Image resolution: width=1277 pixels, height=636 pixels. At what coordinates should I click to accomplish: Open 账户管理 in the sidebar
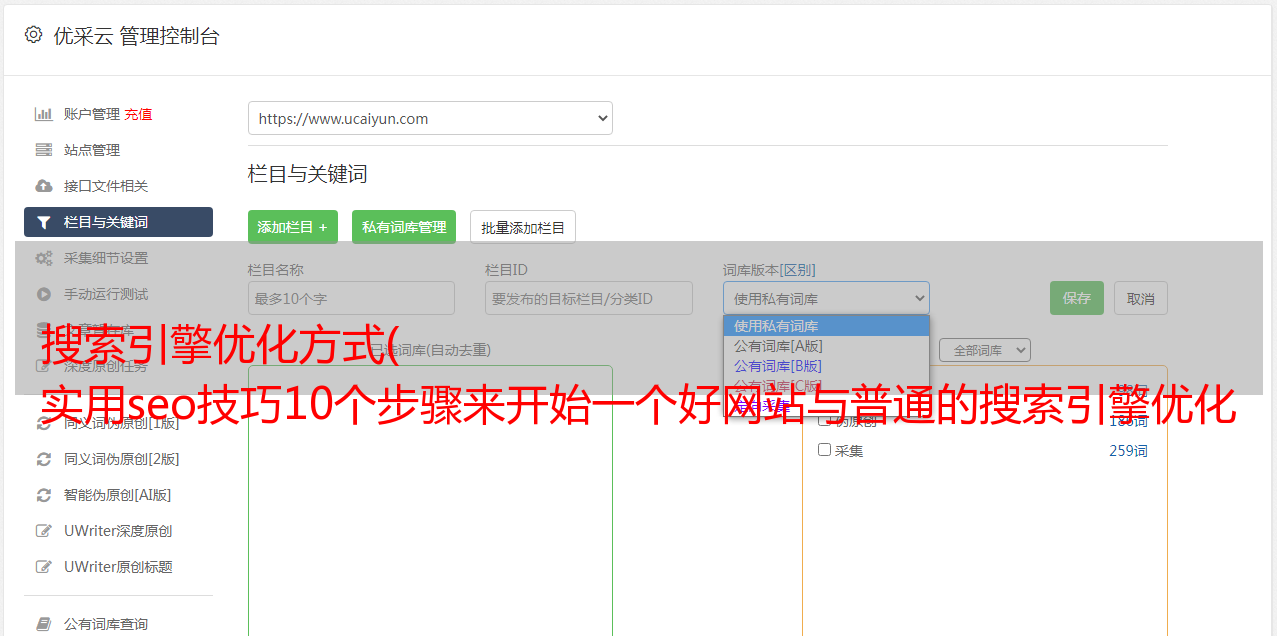92,114
